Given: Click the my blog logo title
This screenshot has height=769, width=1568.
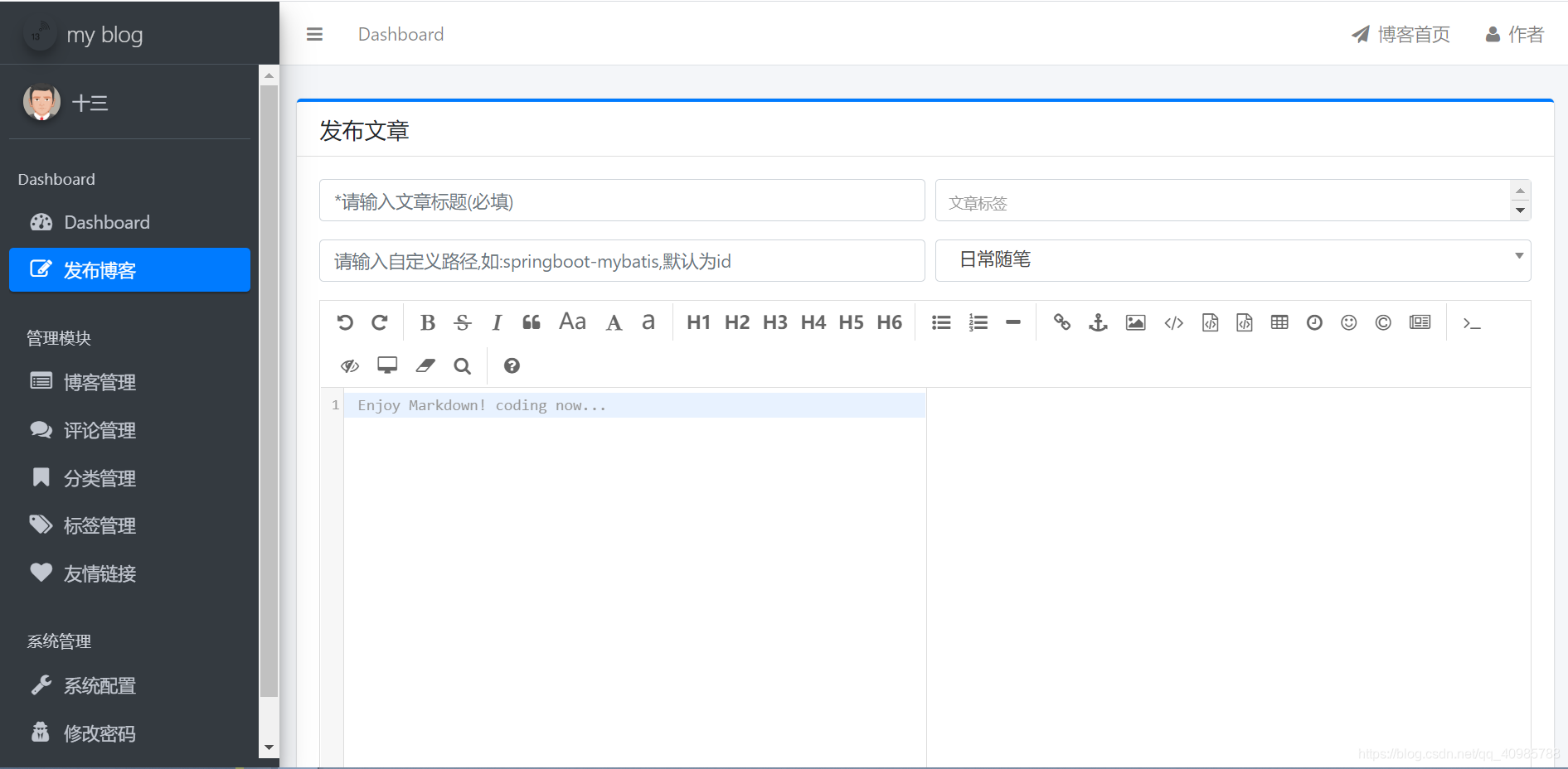Looking at the screenshot, I should (x=104, y=35).
